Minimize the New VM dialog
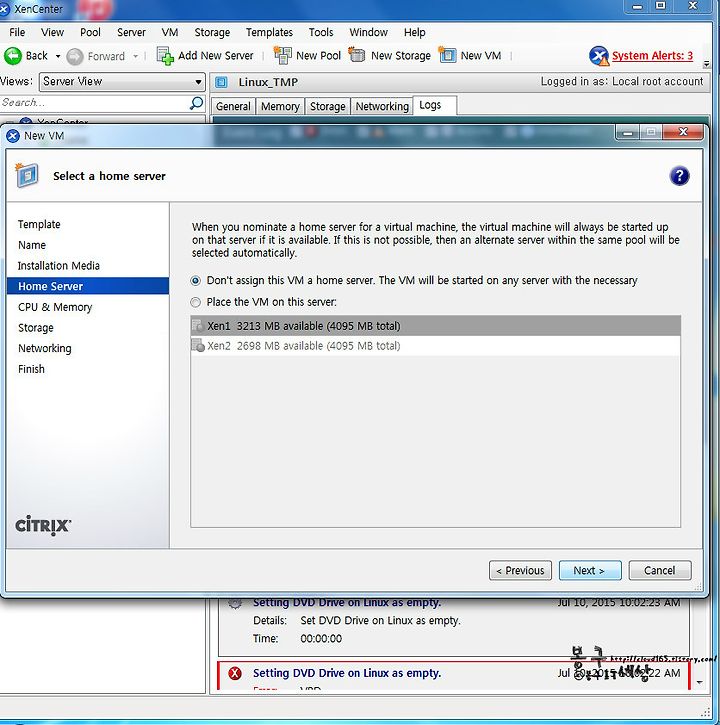 (x=627, y=133)
